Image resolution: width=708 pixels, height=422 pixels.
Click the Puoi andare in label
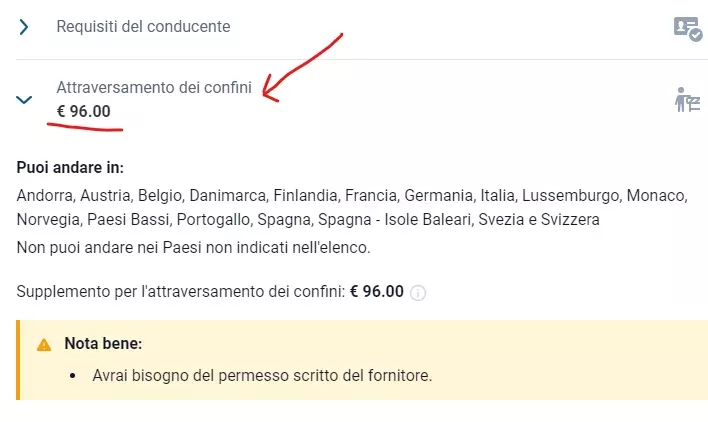pyautogui.click(x=70, y=168)
